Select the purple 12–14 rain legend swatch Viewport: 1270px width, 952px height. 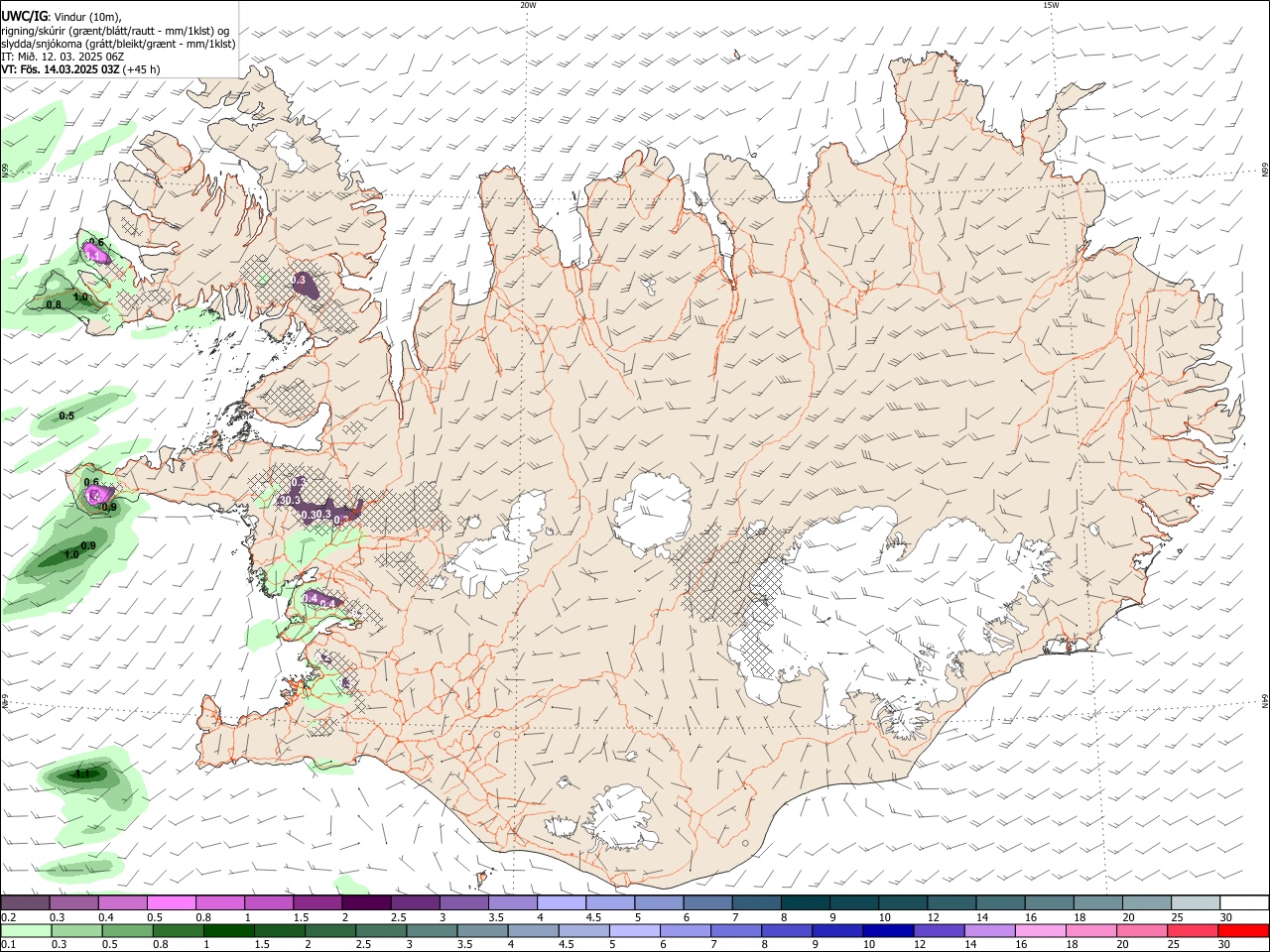[939, 930]
